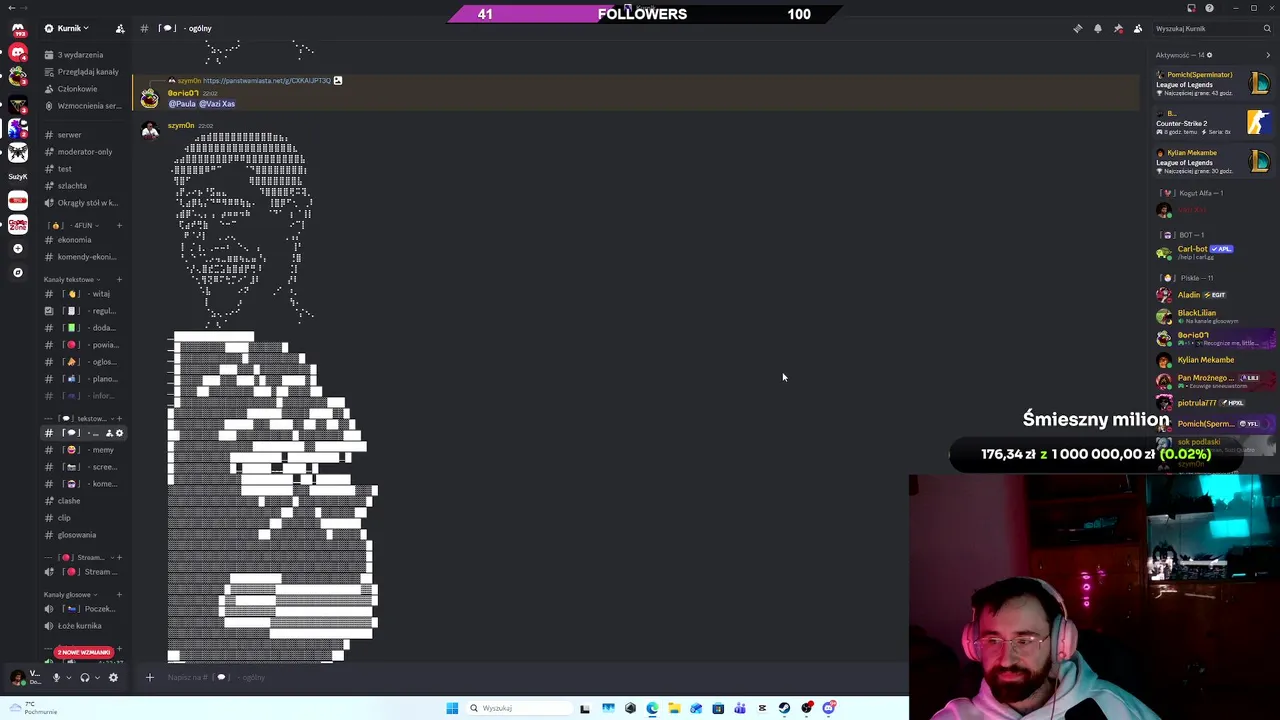Open Carl-bot member profile
The image size is (1280, 720).
tap(1213, 253)
